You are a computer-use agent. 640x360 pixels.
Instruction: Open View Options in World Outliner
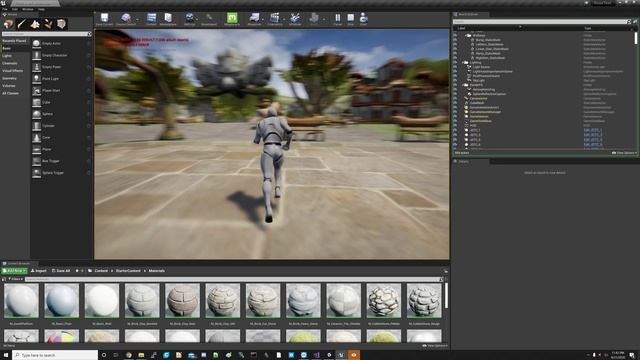point(624,153)
